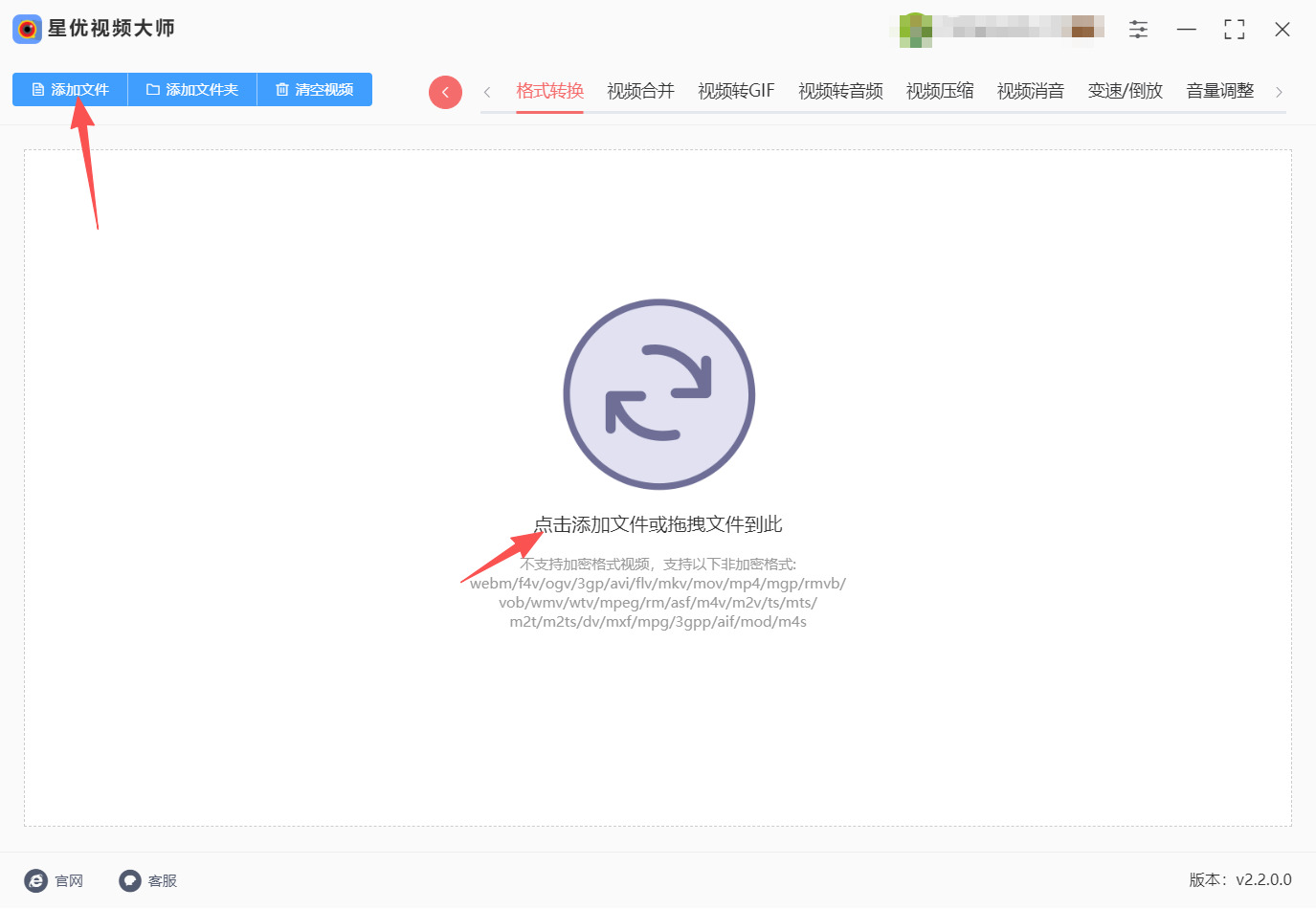This screenshot has width=1316, height=909.
Task: Close the application window
Action: 1283,30
